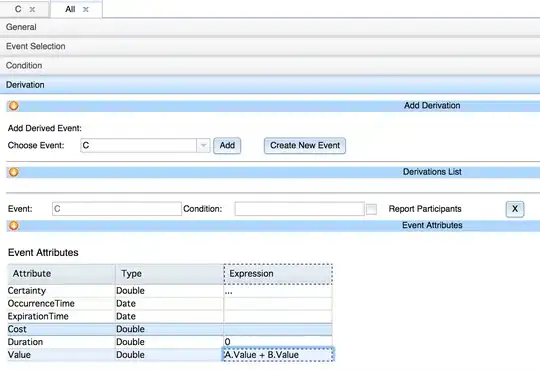
Task: Expand the General section
Action: pyautogui.click(x=270, y=27)
